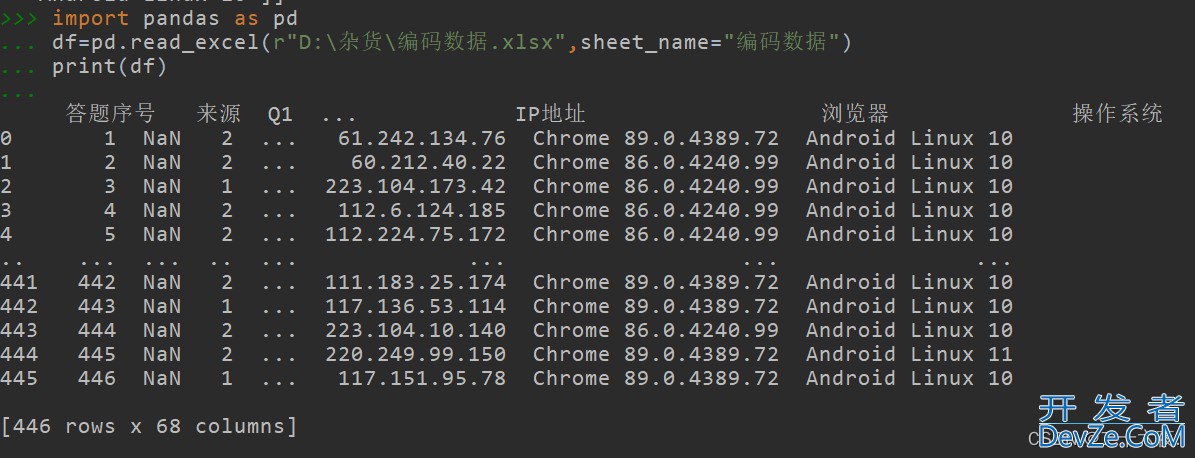Click the >>> prompt marker

(19, 18)
